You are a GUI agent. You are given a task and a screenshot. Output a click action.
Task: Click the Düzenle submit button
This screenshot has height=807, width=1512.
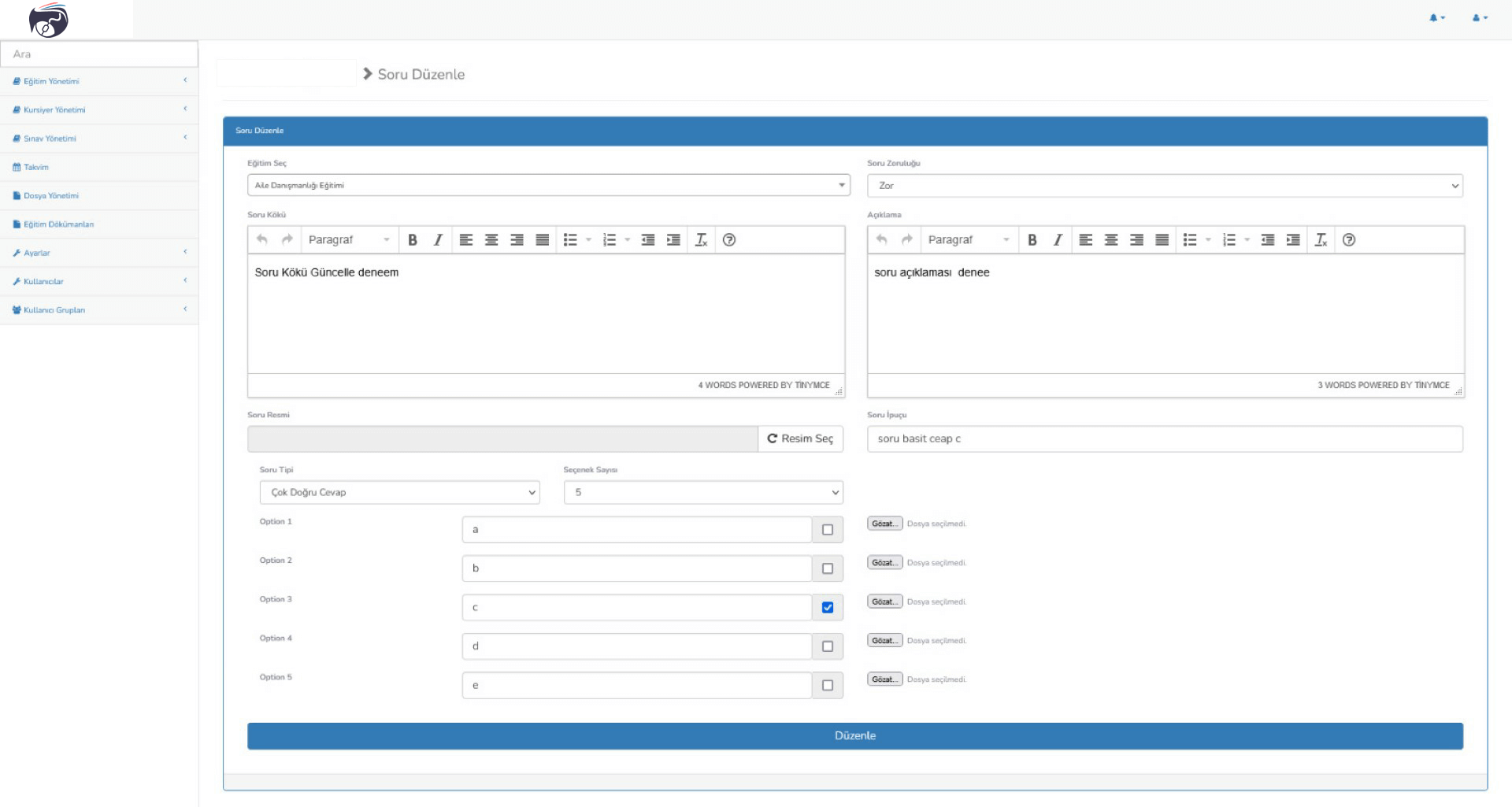[854, 736]
